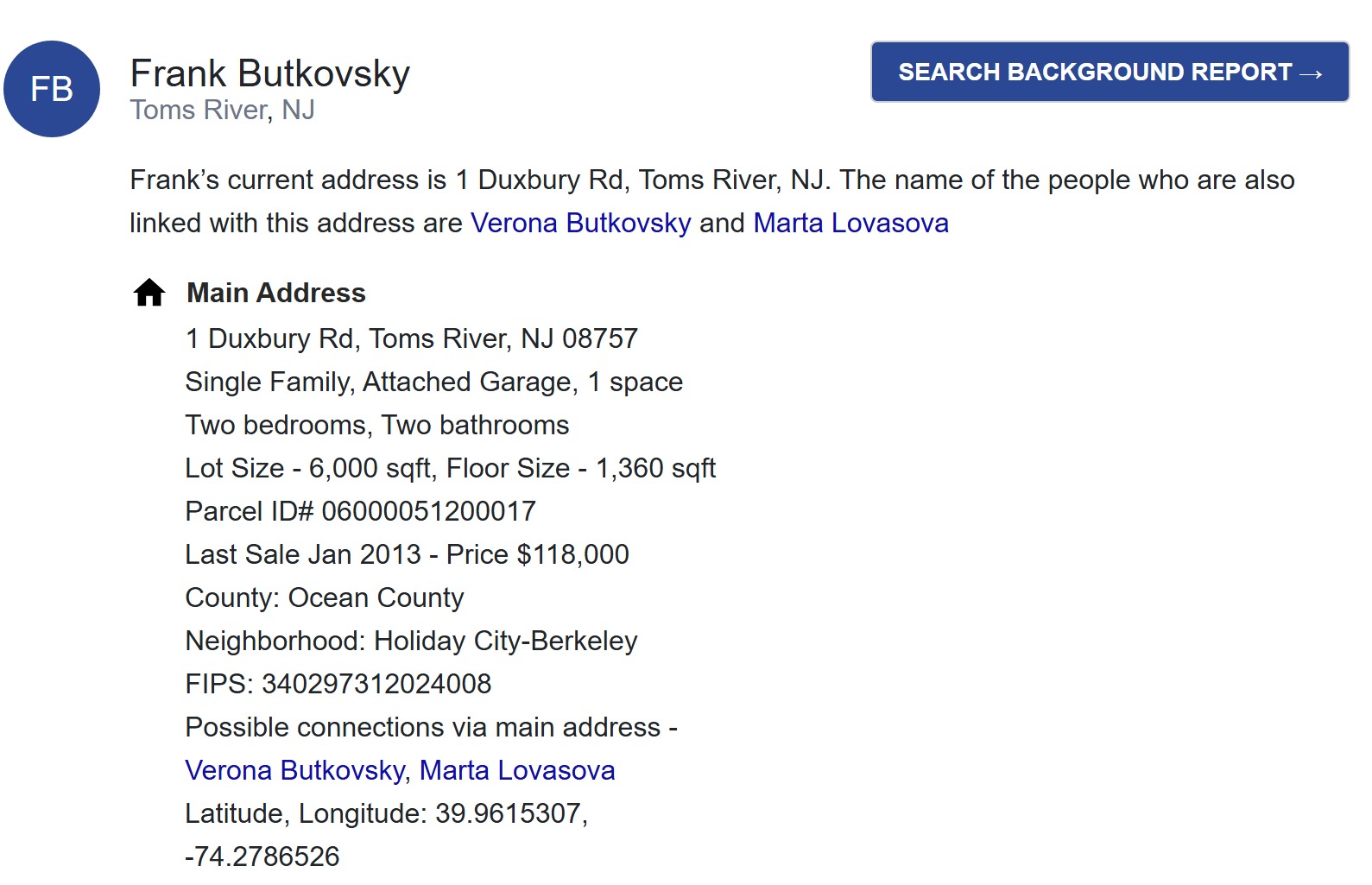Screen dimensions: 1372x885
Task: Click the Two bedrooms, Two bathrooms line
Action: coord(377,425)
